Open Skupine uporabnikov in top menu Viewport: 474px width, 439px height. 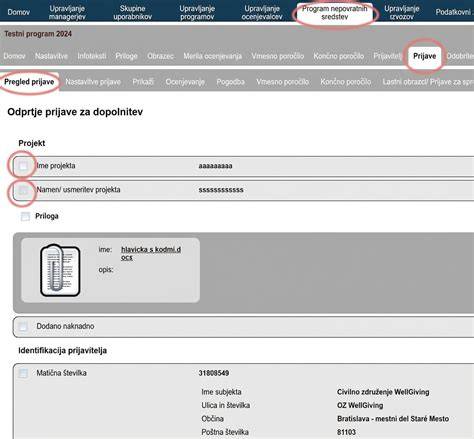point(132,13)
